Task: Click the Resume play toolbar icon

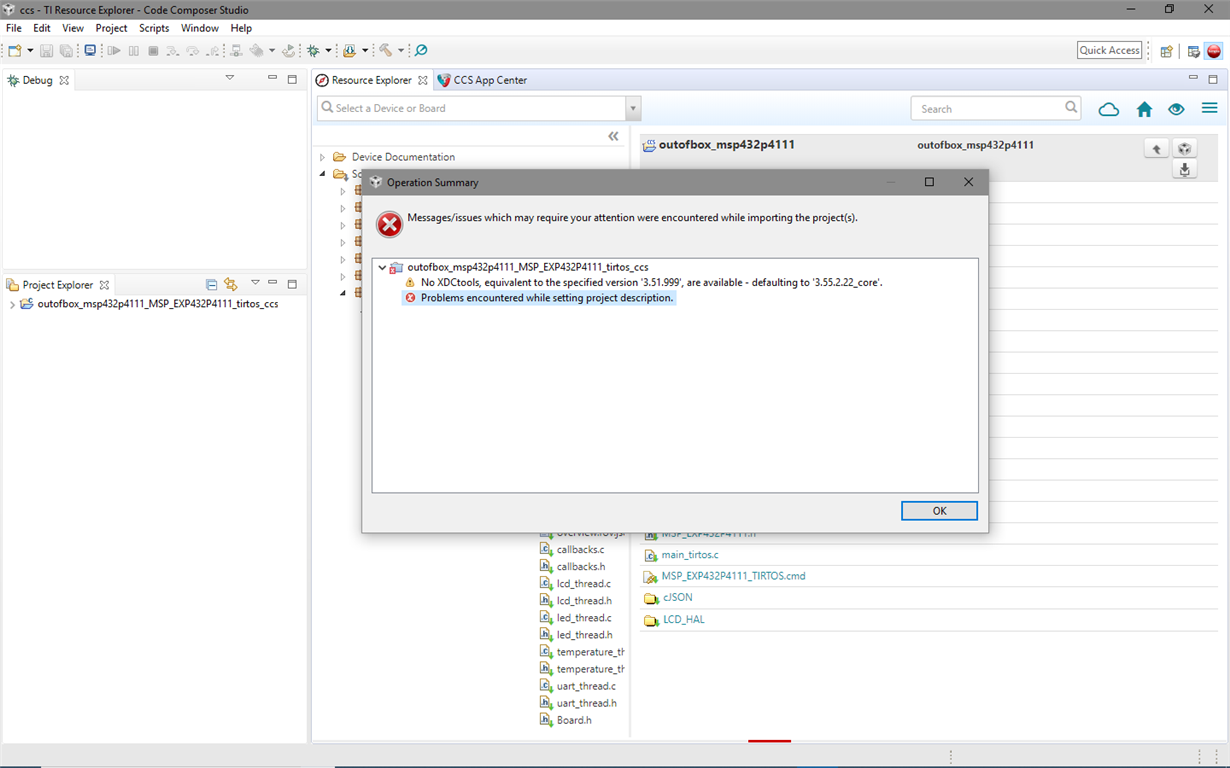Action: click(x=114, y=50)
